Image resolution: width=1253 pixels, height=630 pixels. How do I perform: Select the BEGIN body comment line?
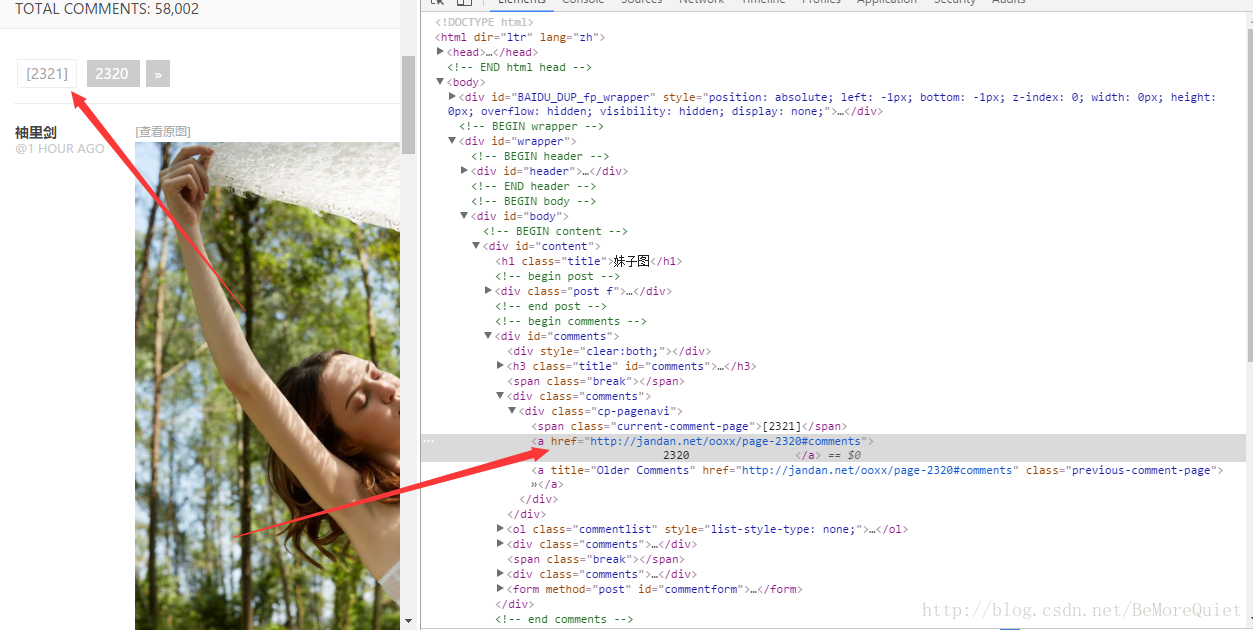point(534,201)
